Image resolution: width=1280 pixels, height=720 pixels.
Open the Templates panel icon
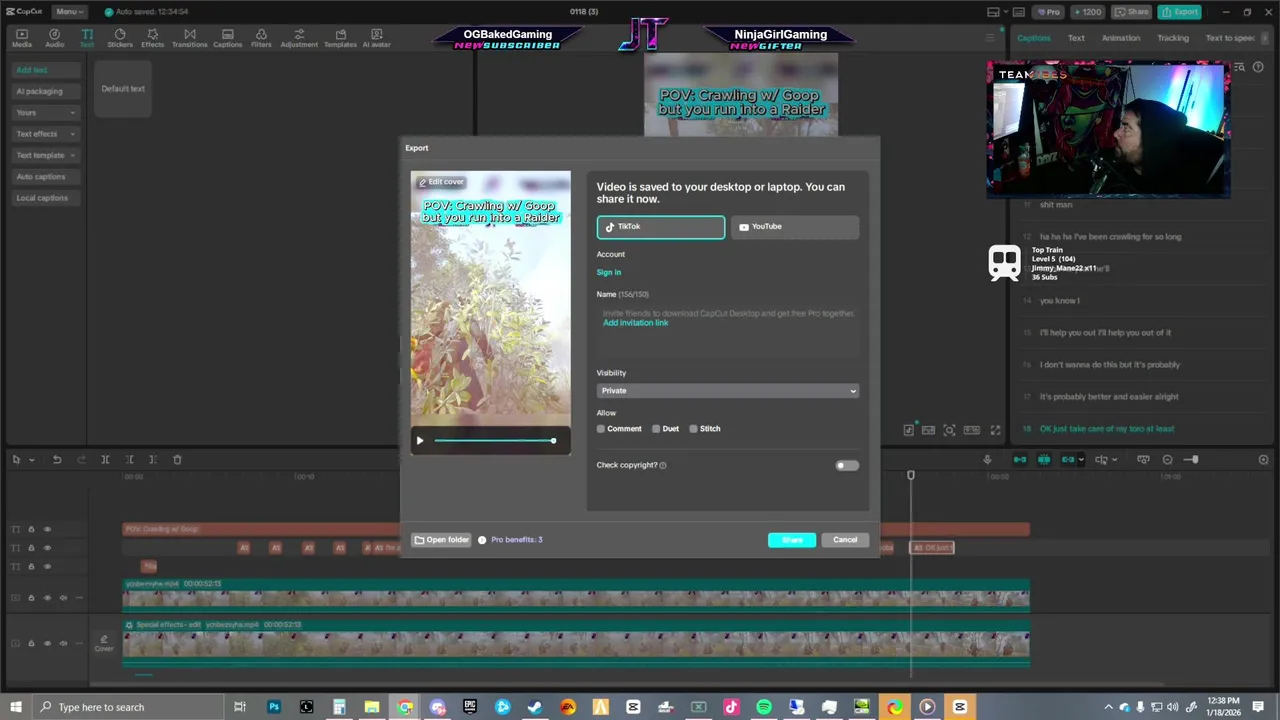[340, 38]
